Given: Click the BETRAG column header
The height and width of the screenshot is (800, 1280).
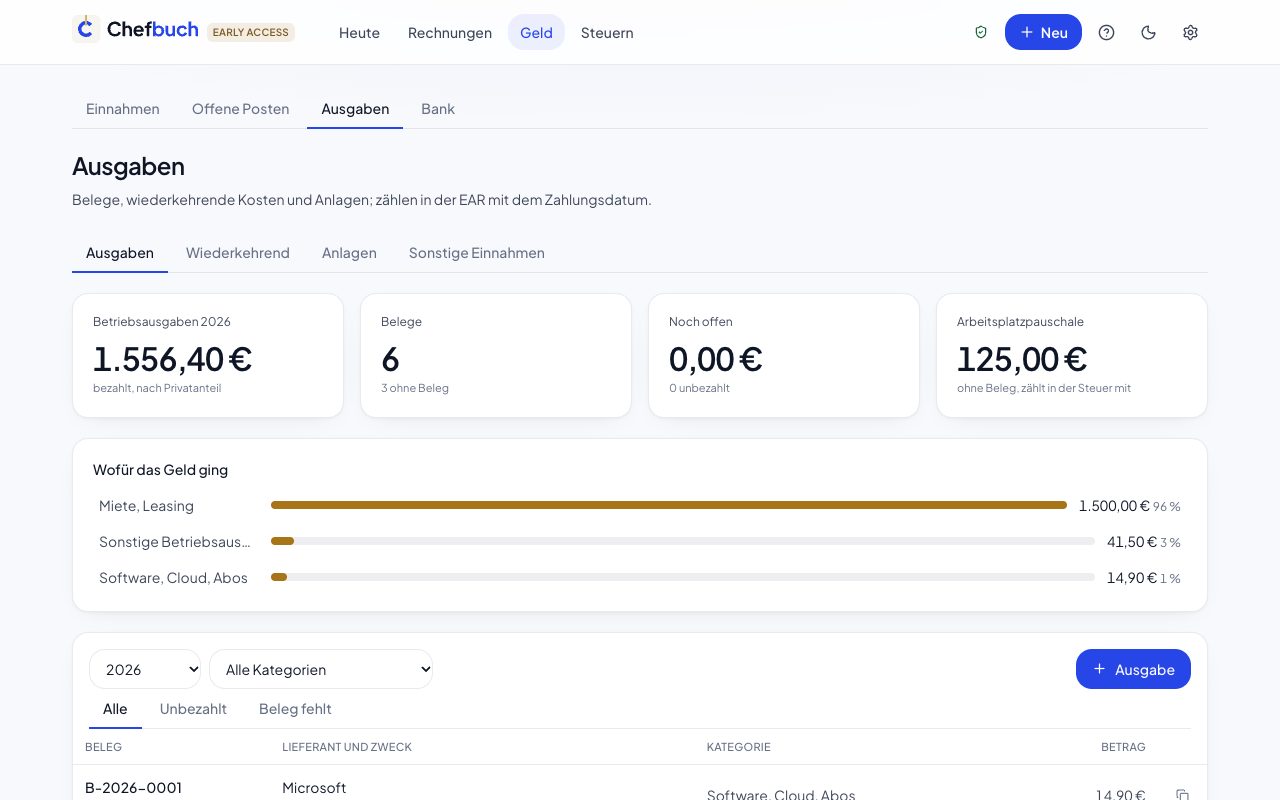Looking at the screenshot, I should pos(1123,747).
